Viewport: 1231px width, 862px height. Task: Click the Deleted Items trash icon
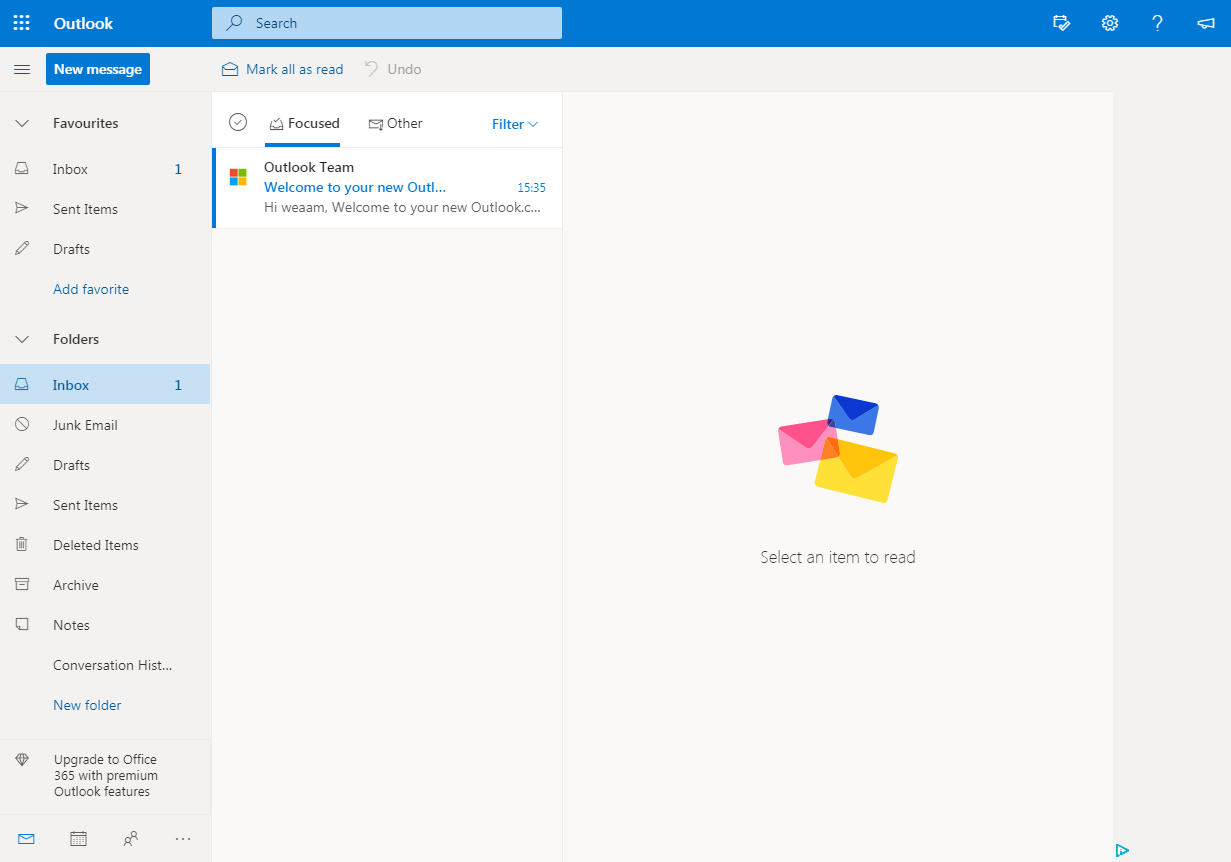point(22,545)
